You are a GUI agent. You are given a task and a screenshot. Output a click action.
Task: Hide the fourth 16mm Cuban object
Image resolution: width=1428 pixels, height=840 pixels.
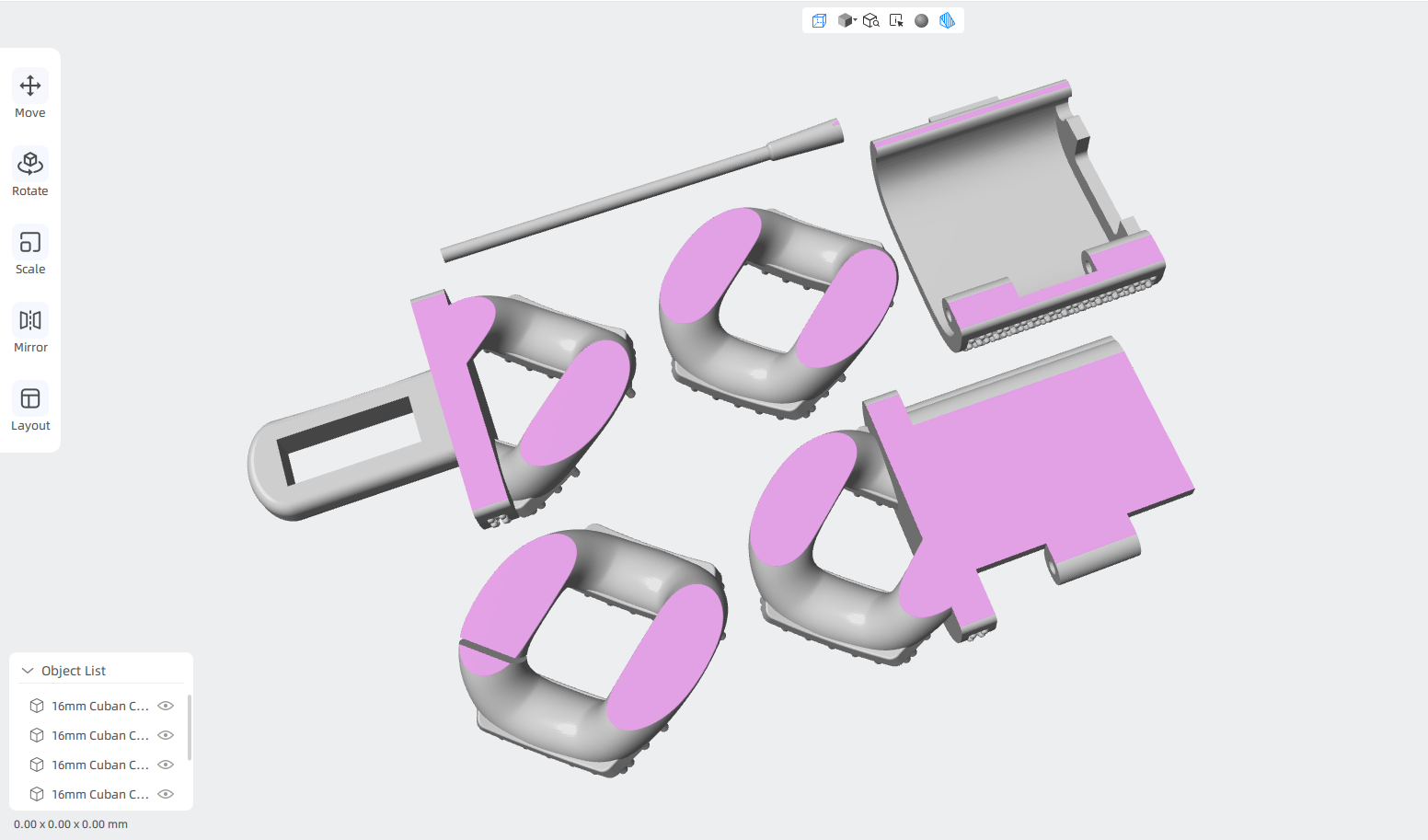(166, 794)
